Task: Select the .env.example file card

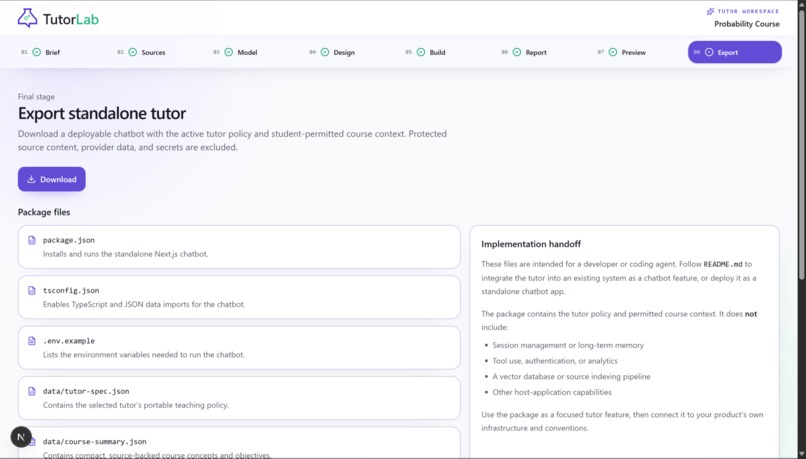Action: point(239,347)
